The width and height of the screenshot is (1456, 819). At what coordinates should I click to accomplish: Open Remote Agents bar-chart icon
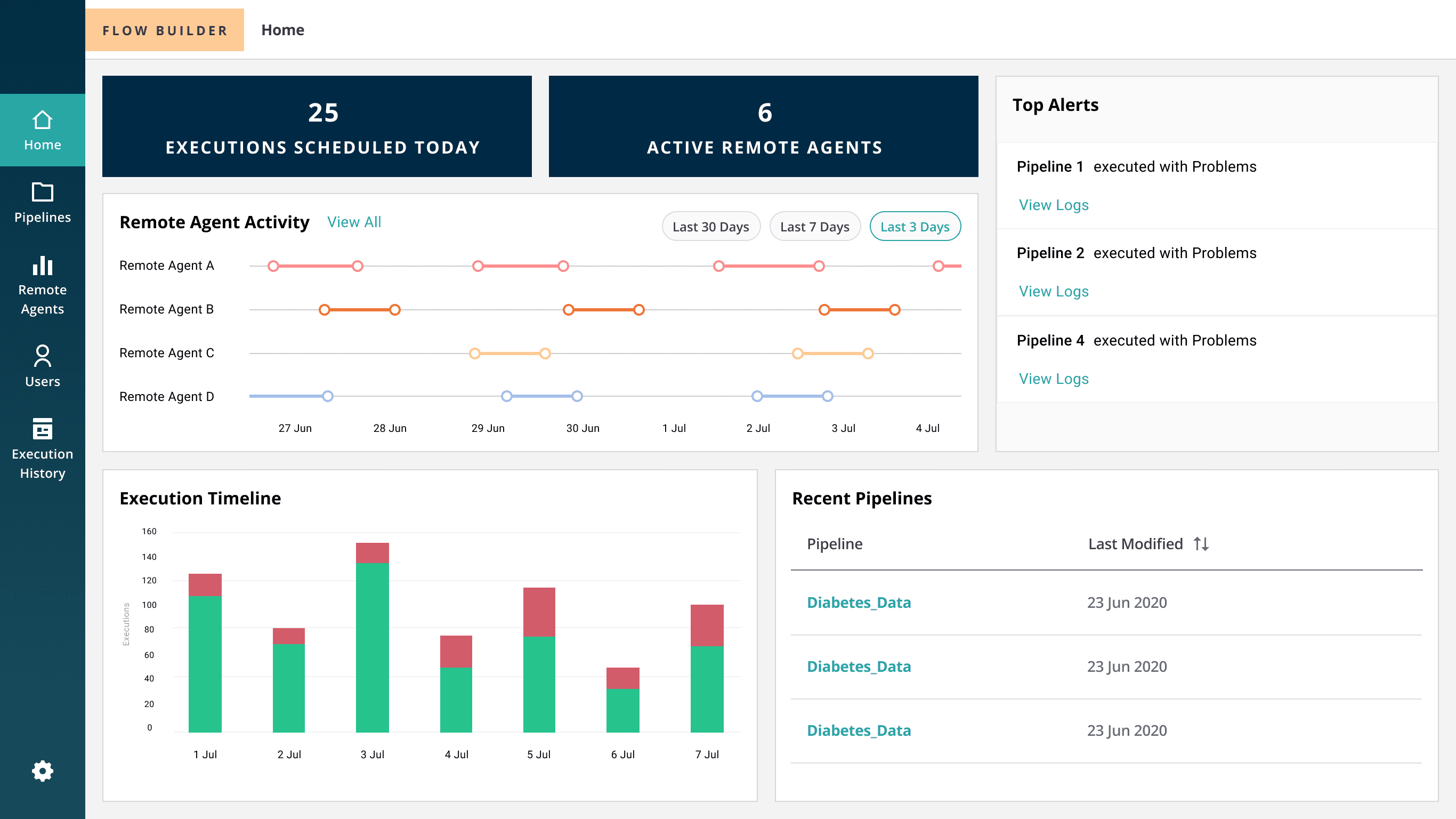pyautogui.click(x=43, y=266)
